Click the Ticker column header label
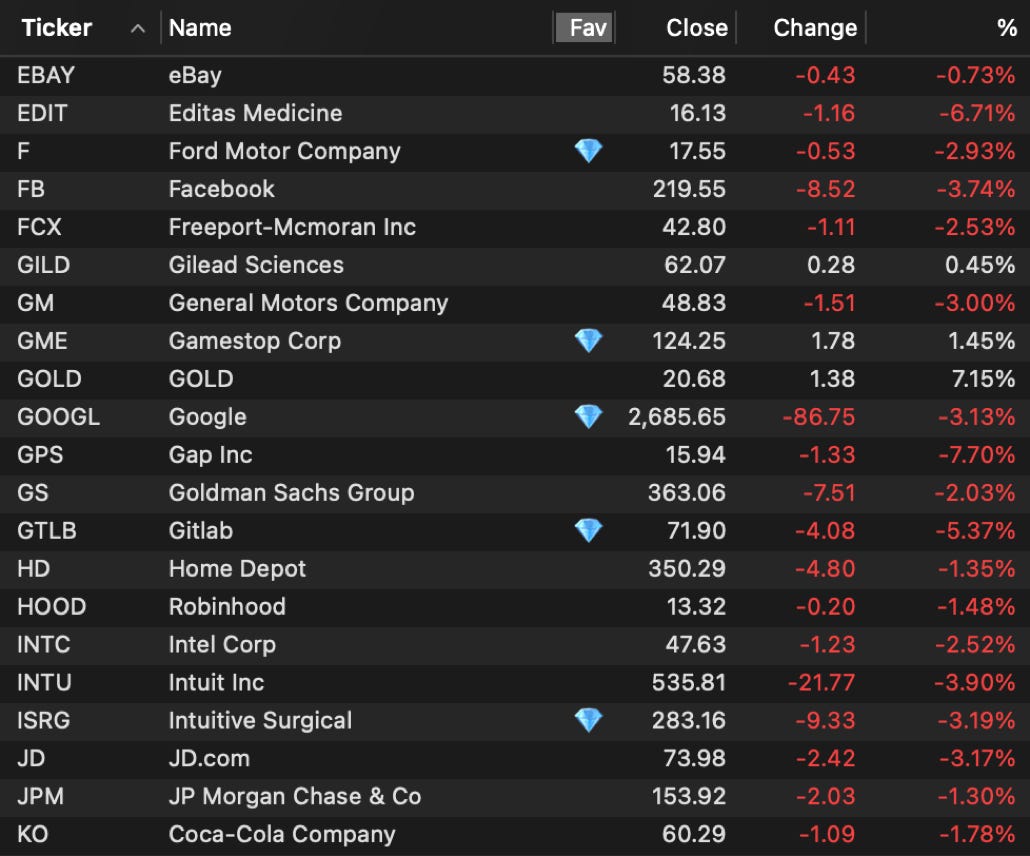 57,28
